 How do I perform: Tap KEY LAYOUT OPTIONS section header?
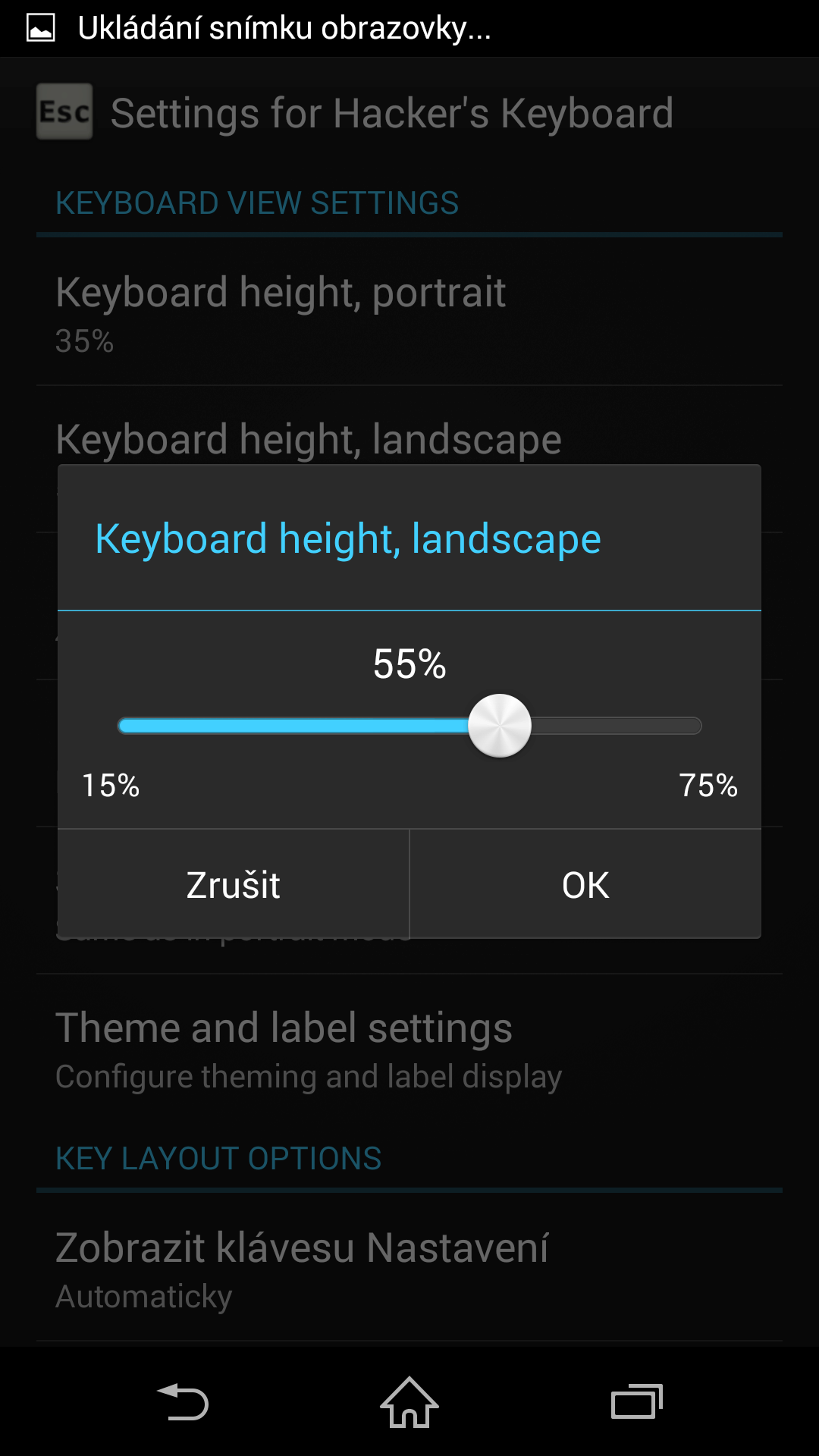218,1159
